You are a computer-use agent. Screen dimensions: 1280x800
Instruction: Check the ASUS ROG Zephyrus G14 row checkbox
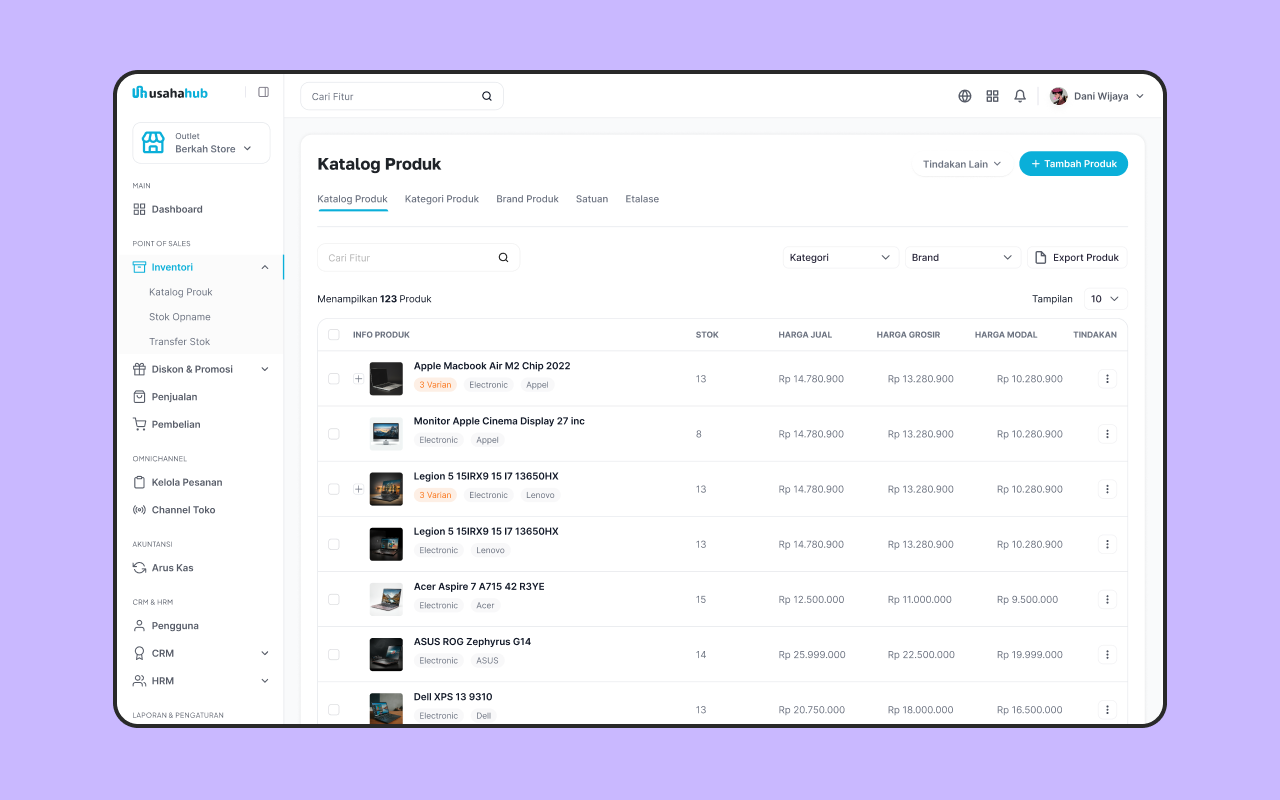[x=334, y=655]
